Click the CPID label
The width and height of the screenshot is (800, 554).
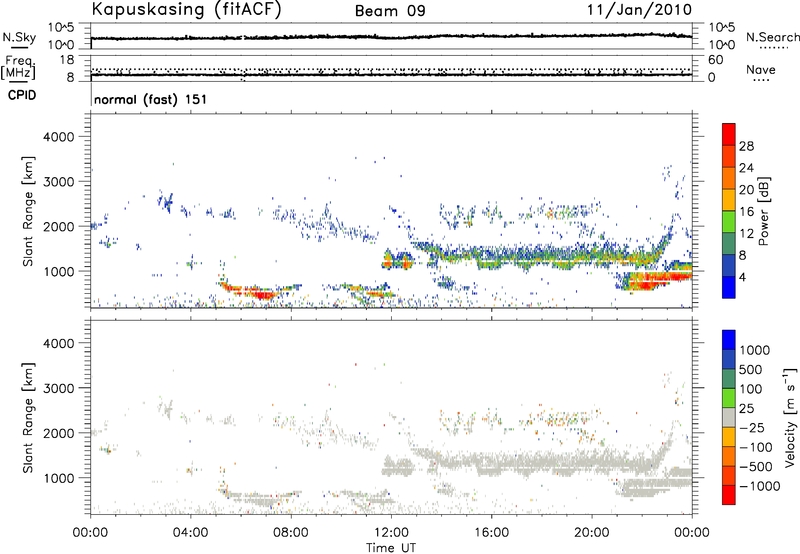click(22, 95)
